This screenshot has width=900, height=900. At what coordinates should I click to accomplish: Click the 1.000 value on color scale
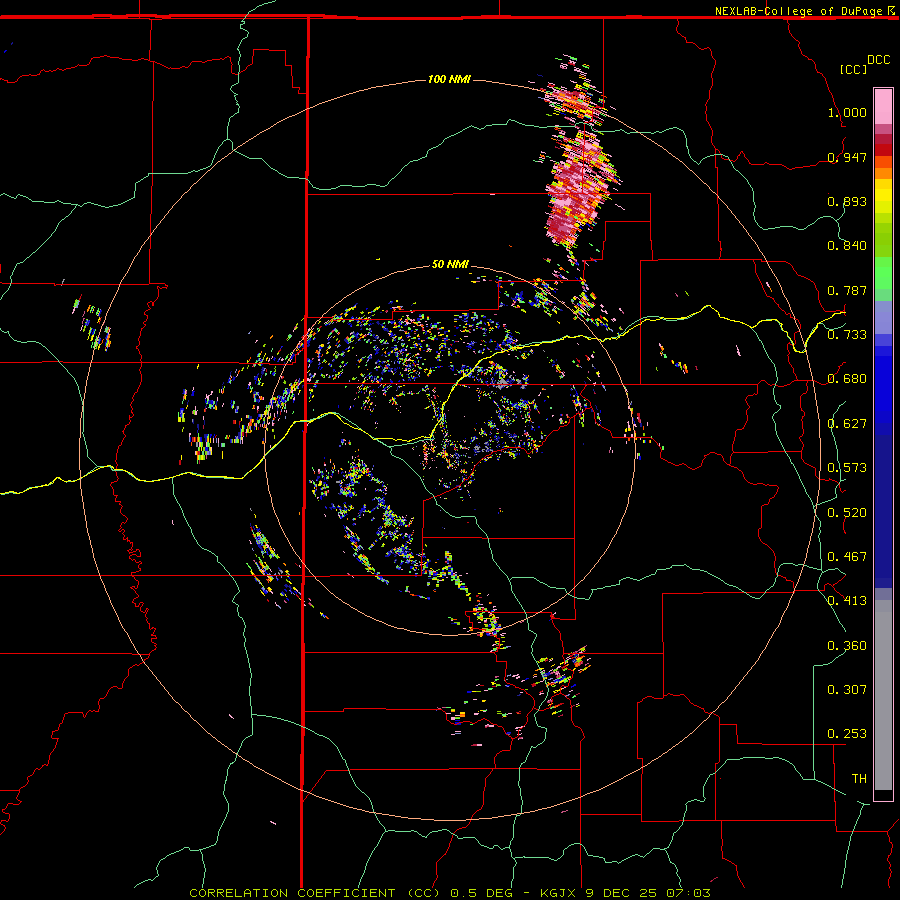(x=847, y=112)
